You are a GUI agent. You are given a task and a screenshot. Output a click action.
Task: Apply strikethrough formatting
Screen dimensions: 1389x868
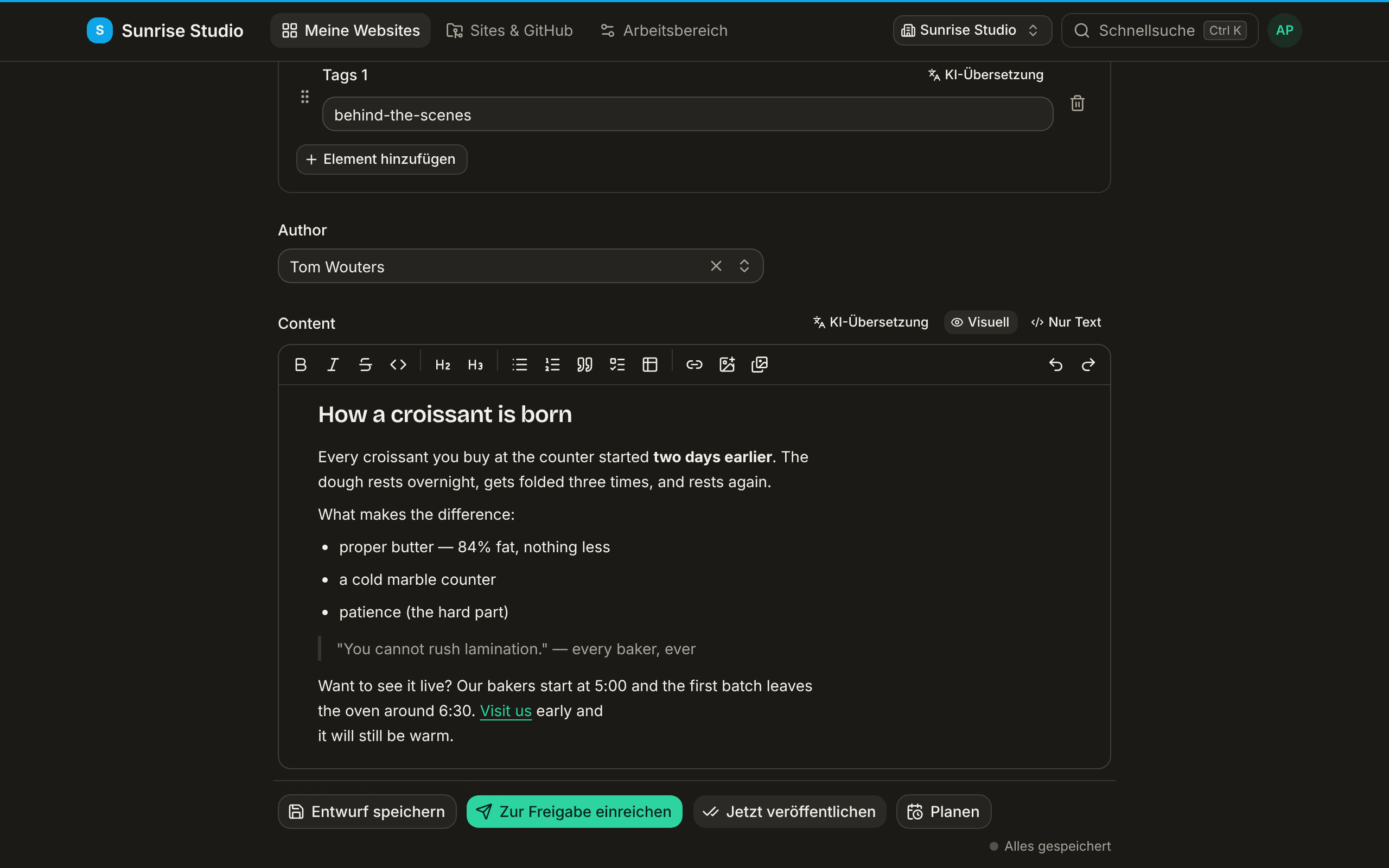pyautogui.click(x=366, y=365)
